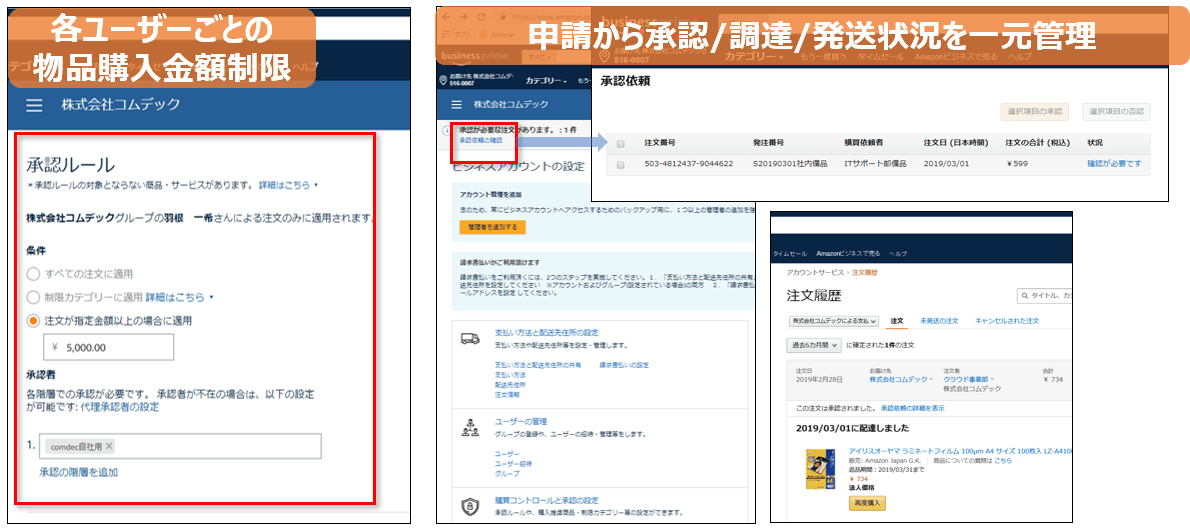Screen dimensions: 1190x530
Task: Open the hamburger menu in the business account settings window
Action: coord(456,104)
